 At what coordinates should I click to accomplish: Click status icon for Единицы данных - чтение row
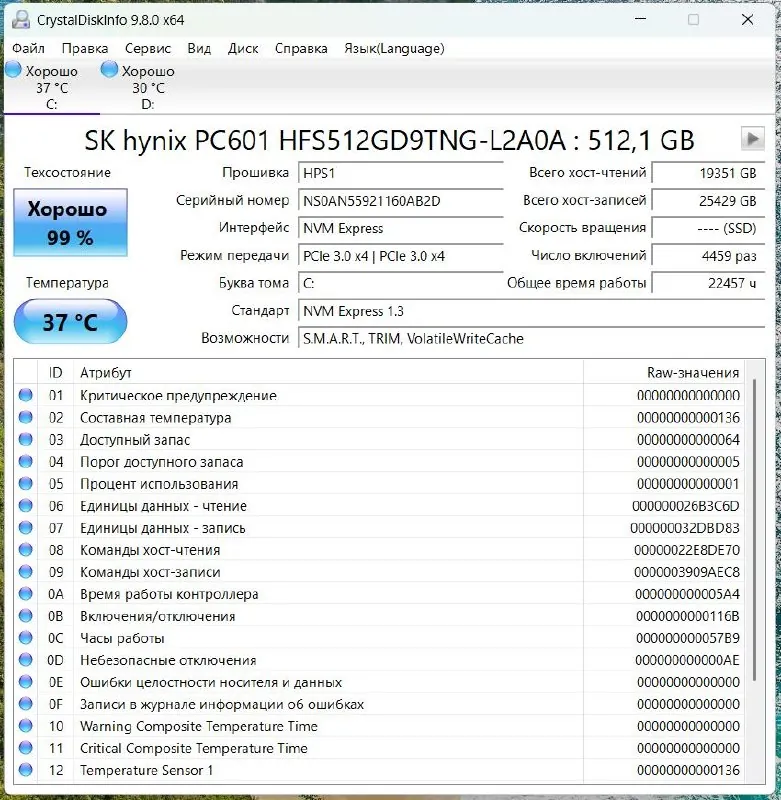[x=26, y=506]
